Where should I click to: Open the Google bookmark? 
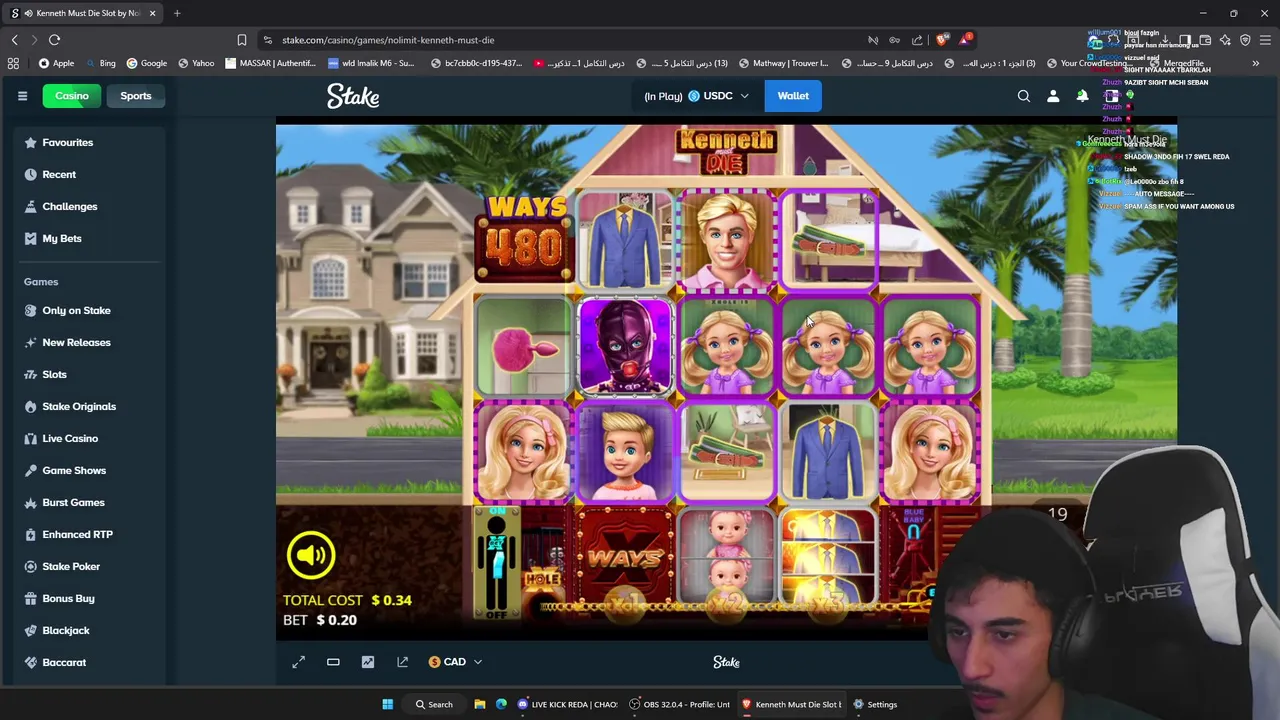146,63
